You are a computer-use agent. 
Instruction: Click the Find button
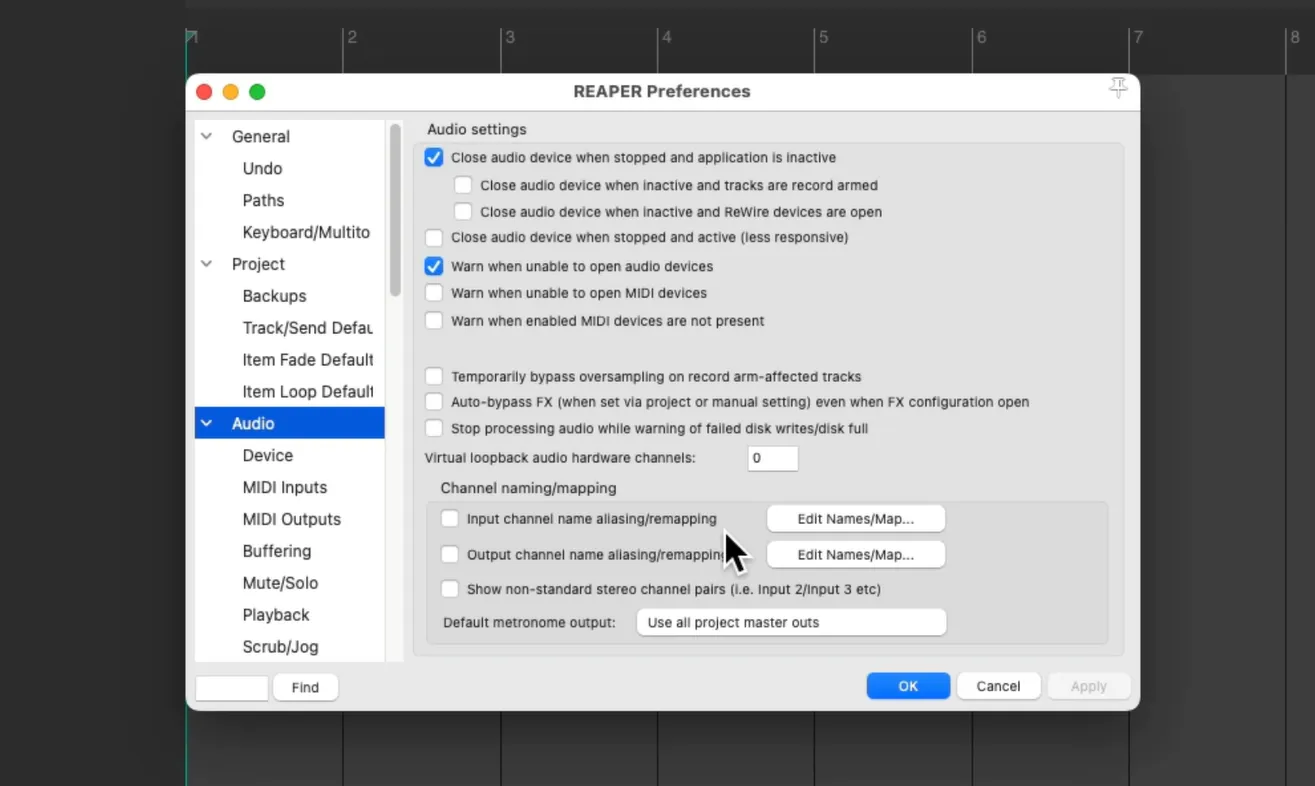pyautogui.click(x=305, y=687)
